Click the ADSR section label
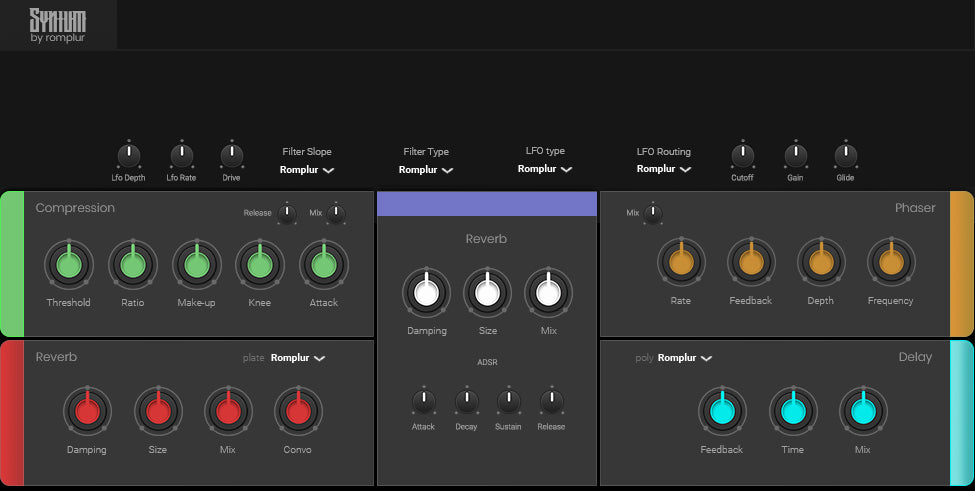This screenshot has width=975, height=491. point(487,362)
